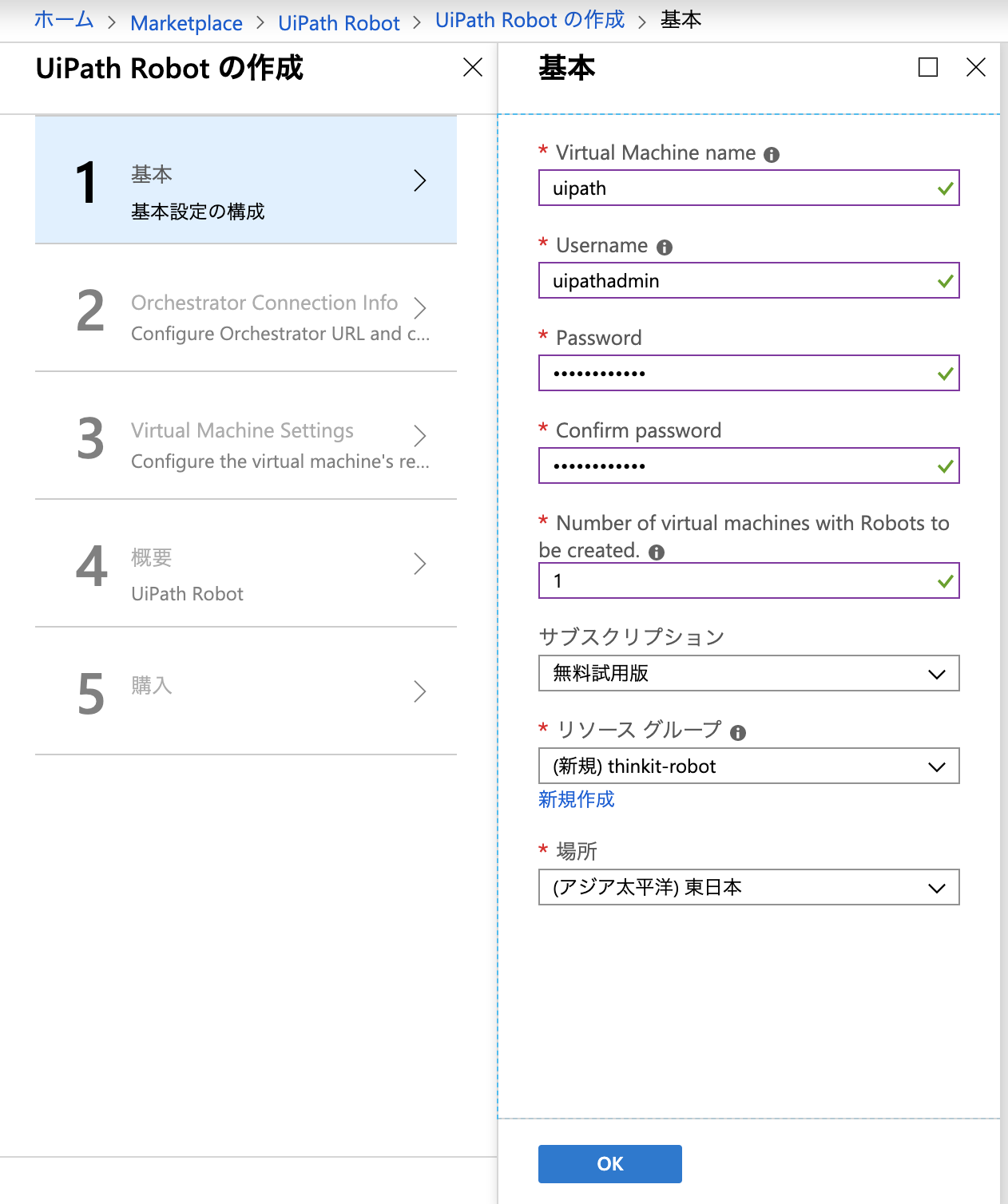Click the info icon next to Virtual Machine name

(772, 155)
